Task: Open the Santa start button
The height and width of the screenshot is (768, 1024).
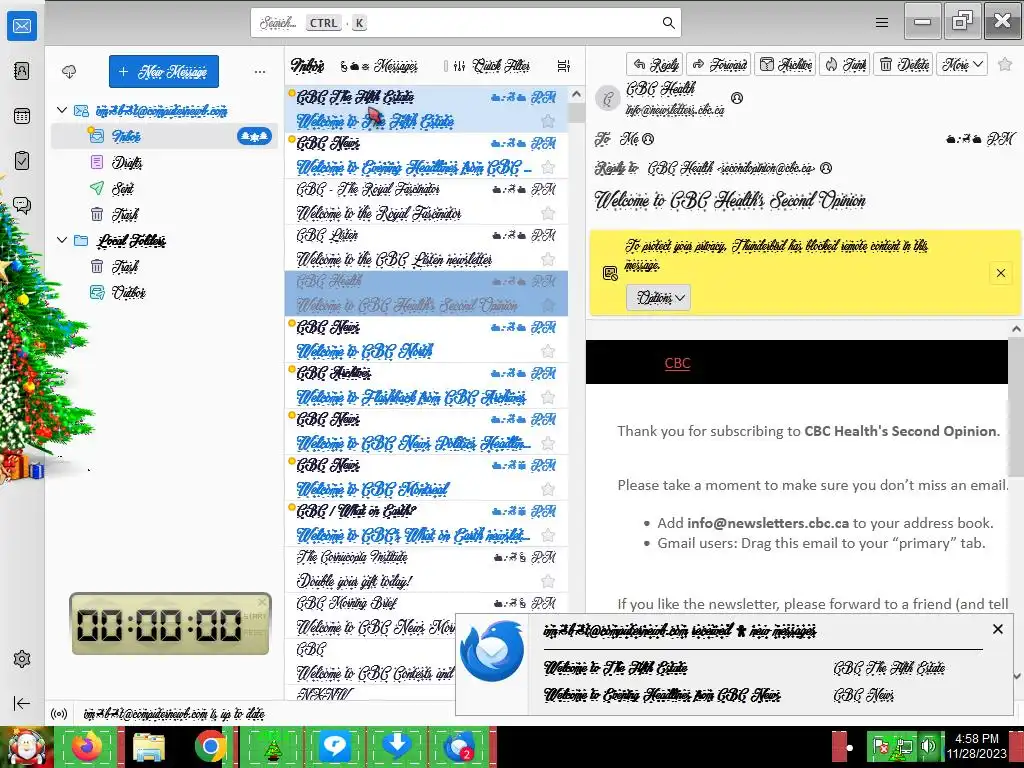Action: [26, 747]
